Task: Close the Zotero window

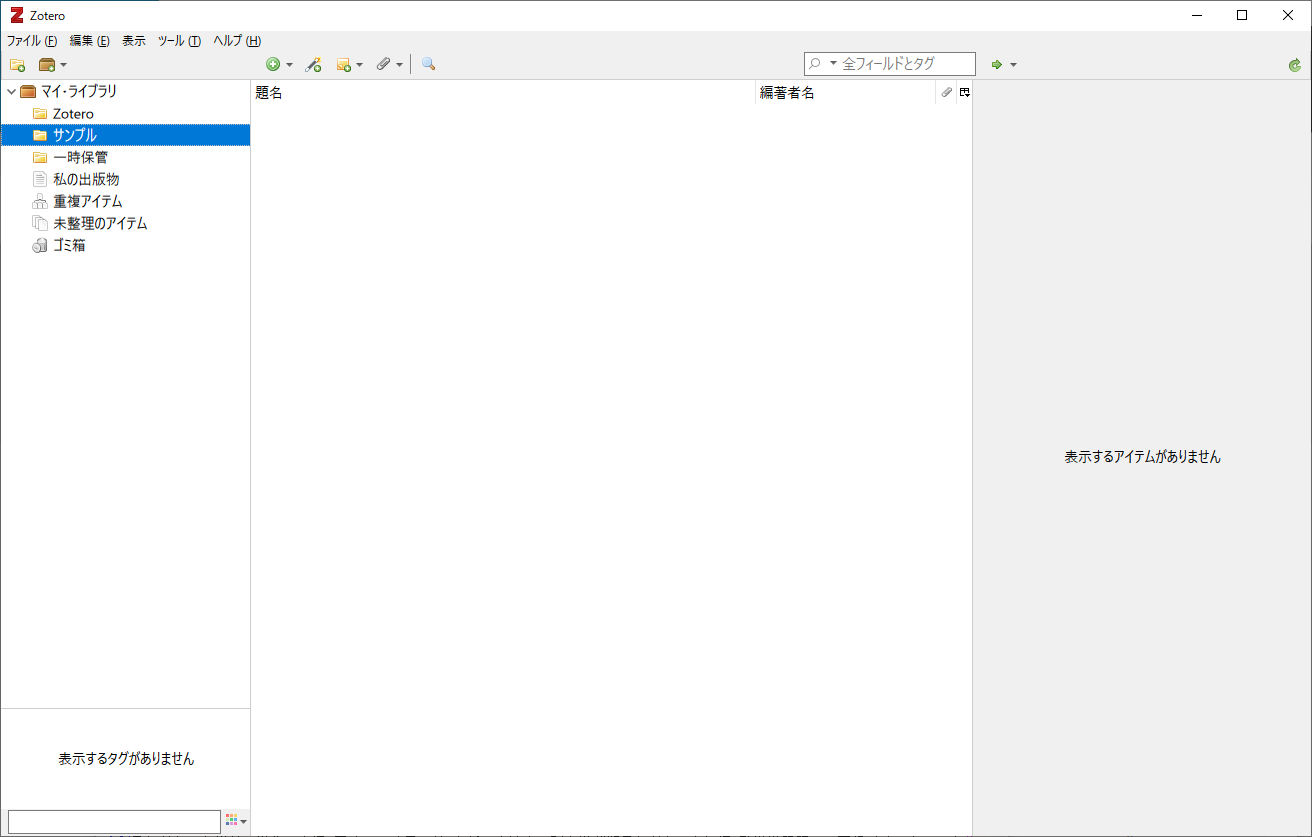Action: pos(1288,15)
